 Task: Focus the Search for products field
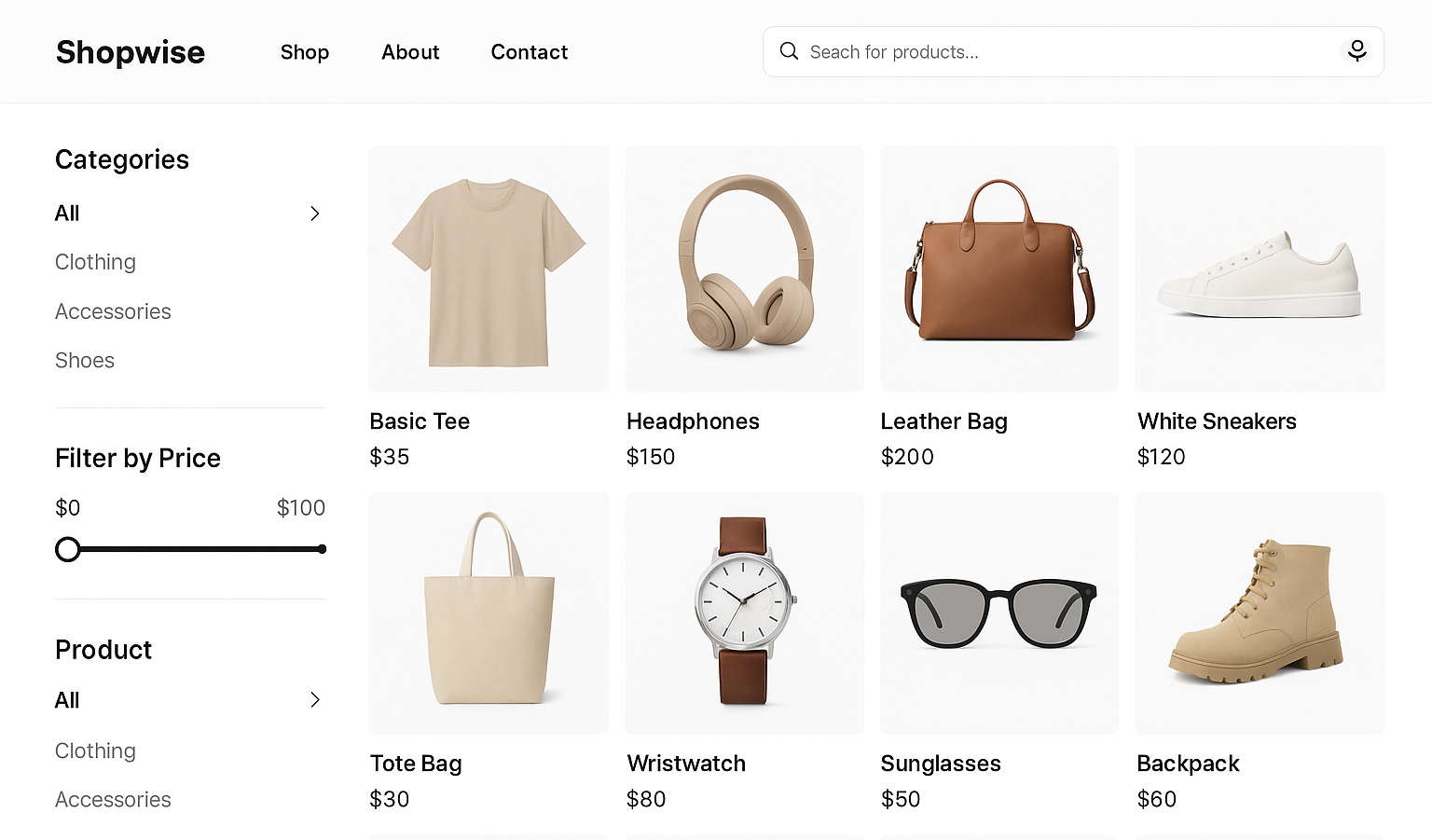[1063, 52]
